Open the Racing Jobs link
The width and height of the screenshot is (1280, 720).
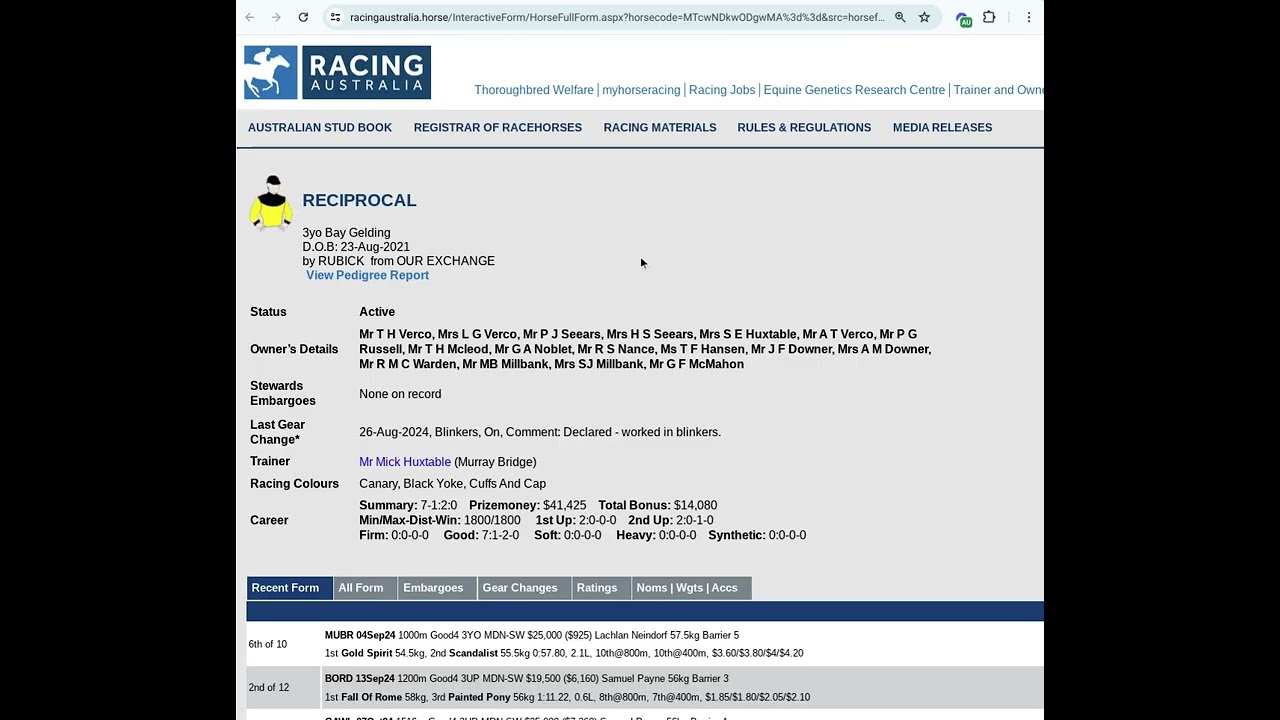coord(722,90)
